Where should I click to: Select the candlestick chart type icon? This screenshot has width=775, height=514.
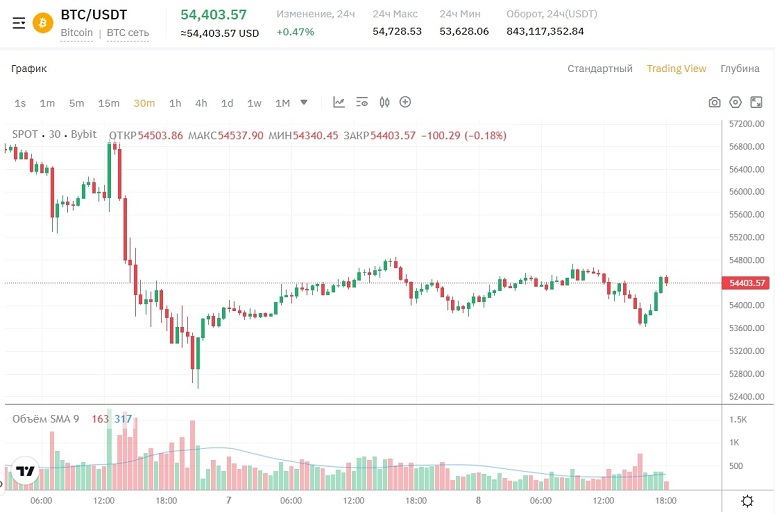pos(385,102)
